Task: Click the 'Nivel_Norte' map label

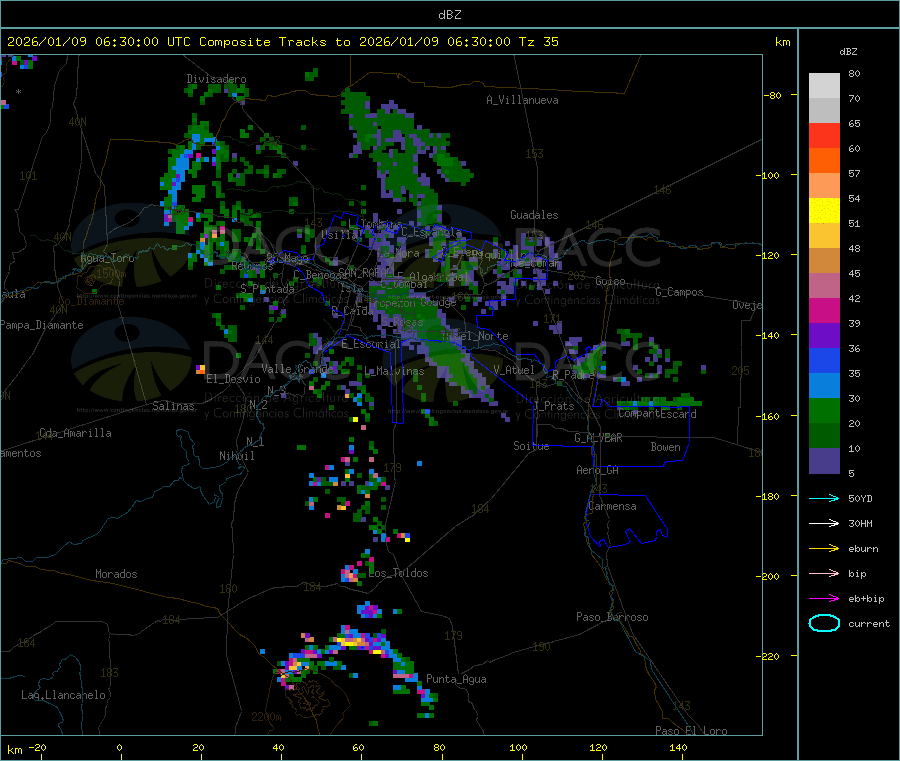Action: (475, 336)
